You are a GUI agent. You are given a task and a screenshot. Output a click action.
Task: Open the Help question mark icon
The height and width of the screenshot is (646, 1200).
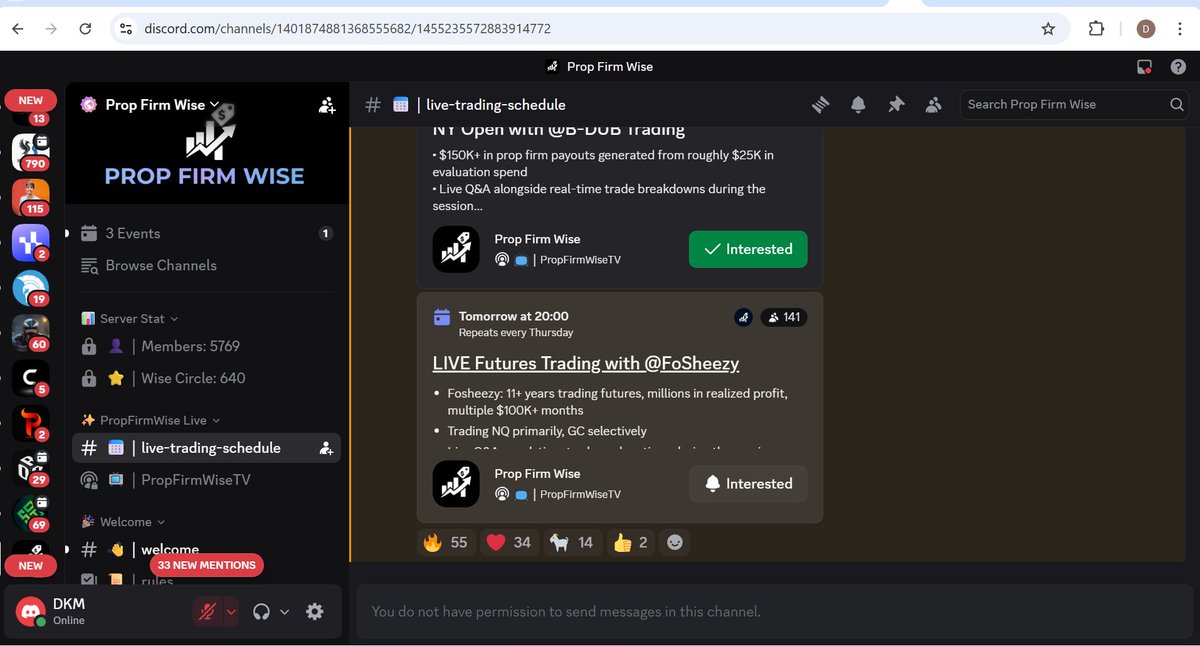tap(1177, 67)
